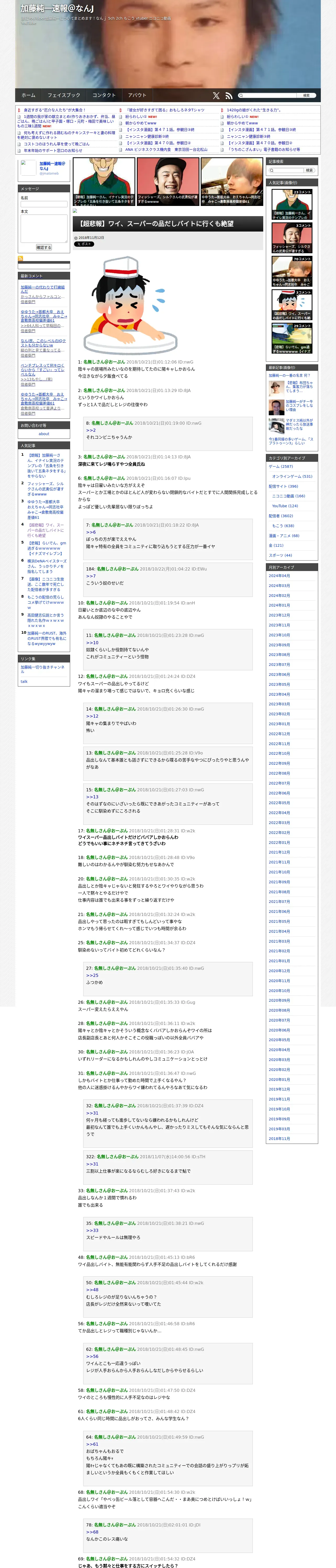This screenshot has width=336, height=1568.
Task: Open popular ranking item 10 加藤純一のRUST
Action: tap(46, 638)
